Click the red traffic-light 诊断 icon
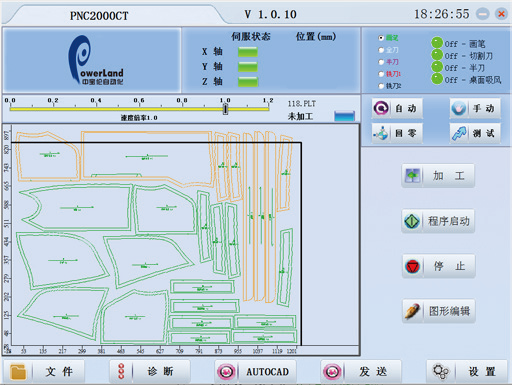Viewport: 512px width, 385px height. click(121, 371)
